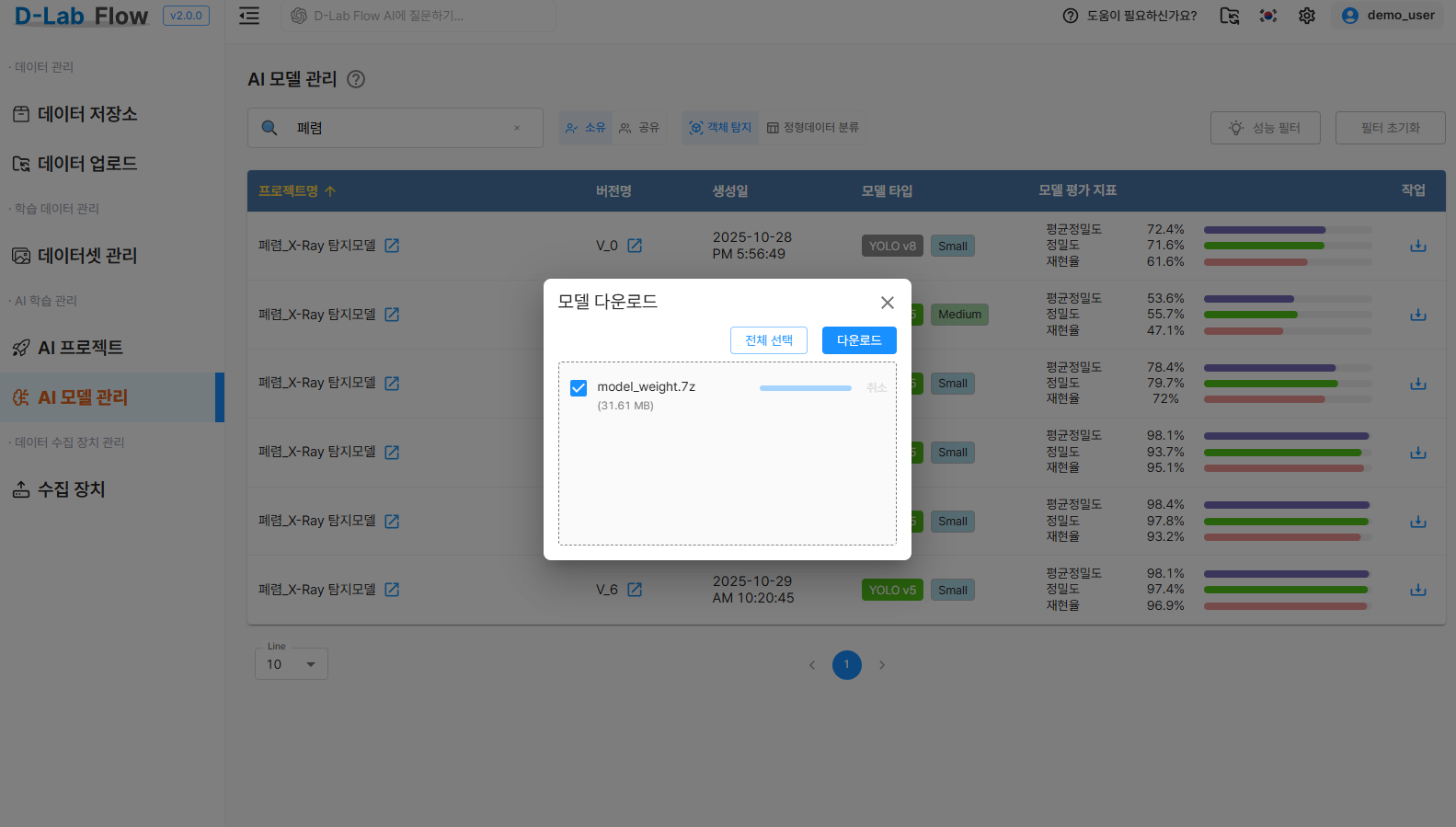The height and width of the screenshot is (827, 1456).
Task: Open 데이터 저장소 in the sidebar
Action: click(87, 114)
